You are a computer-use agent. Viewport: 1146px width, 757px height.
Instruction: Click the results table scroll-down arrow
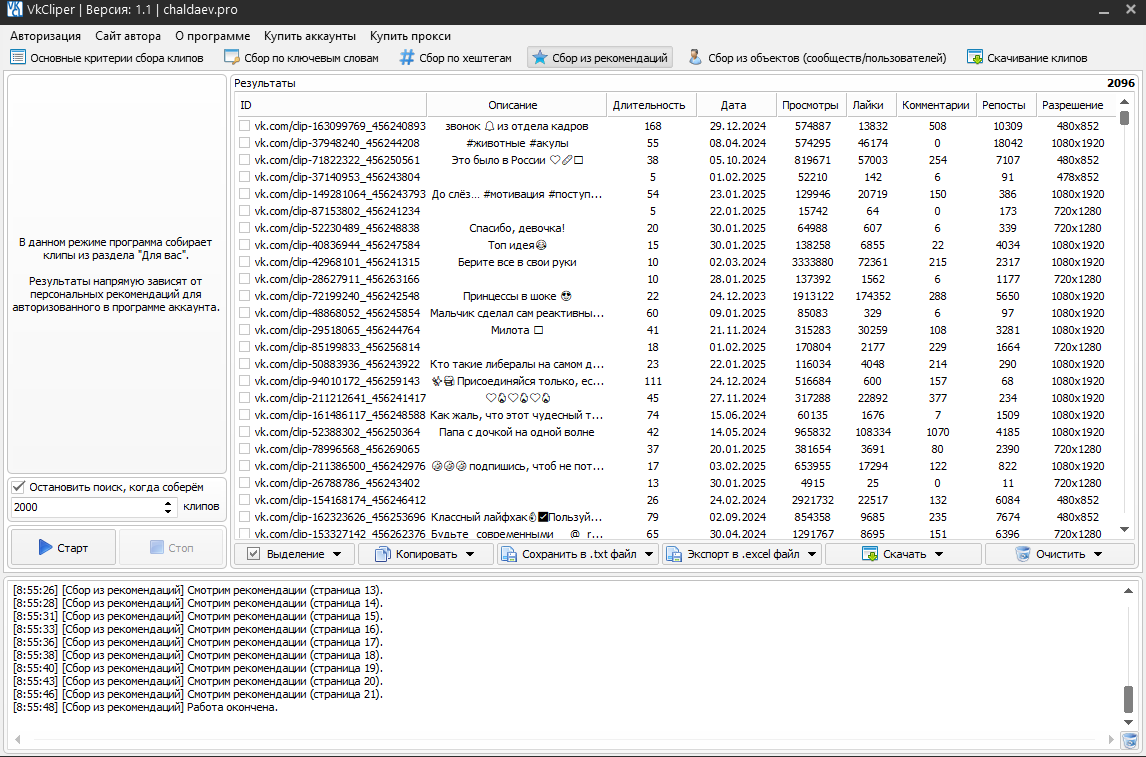pos(1124,530)
